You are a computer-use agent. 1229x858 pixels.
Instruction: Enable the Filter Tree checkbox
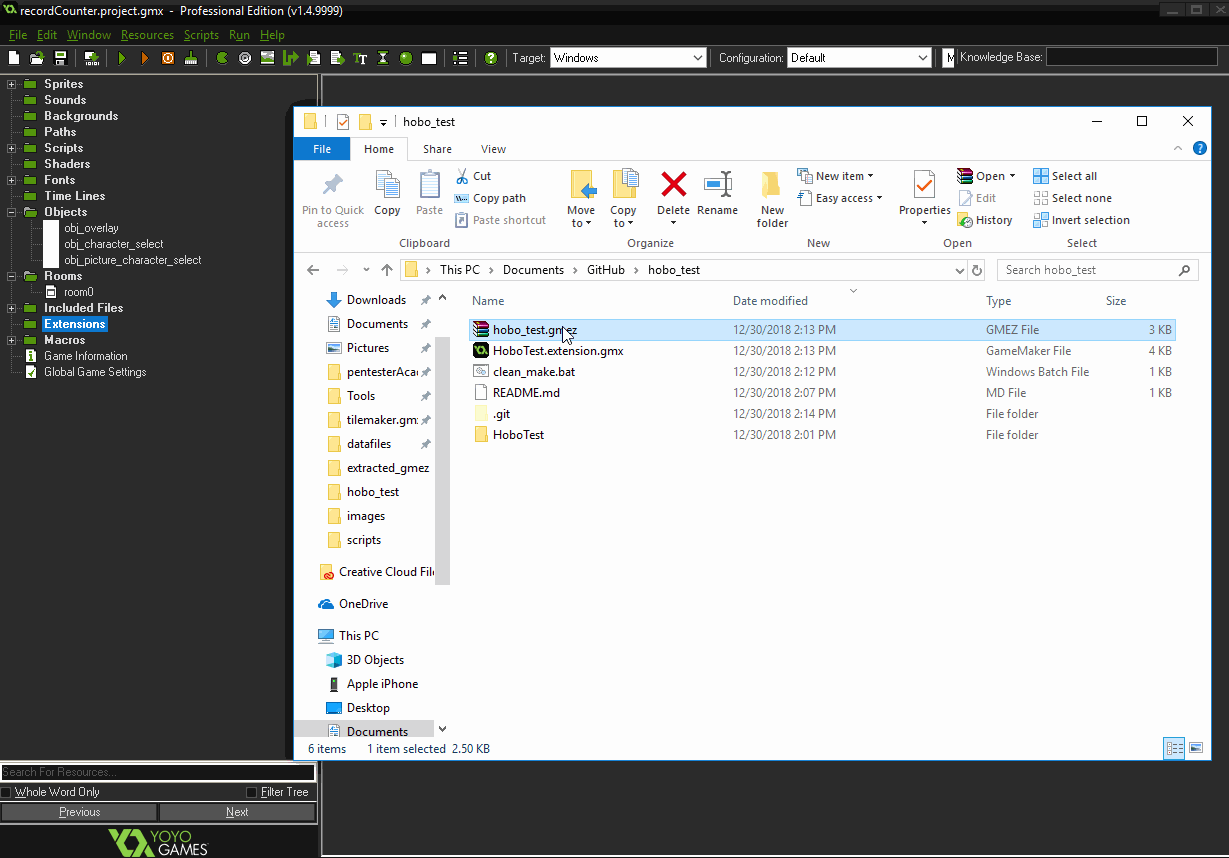(251, 792)
